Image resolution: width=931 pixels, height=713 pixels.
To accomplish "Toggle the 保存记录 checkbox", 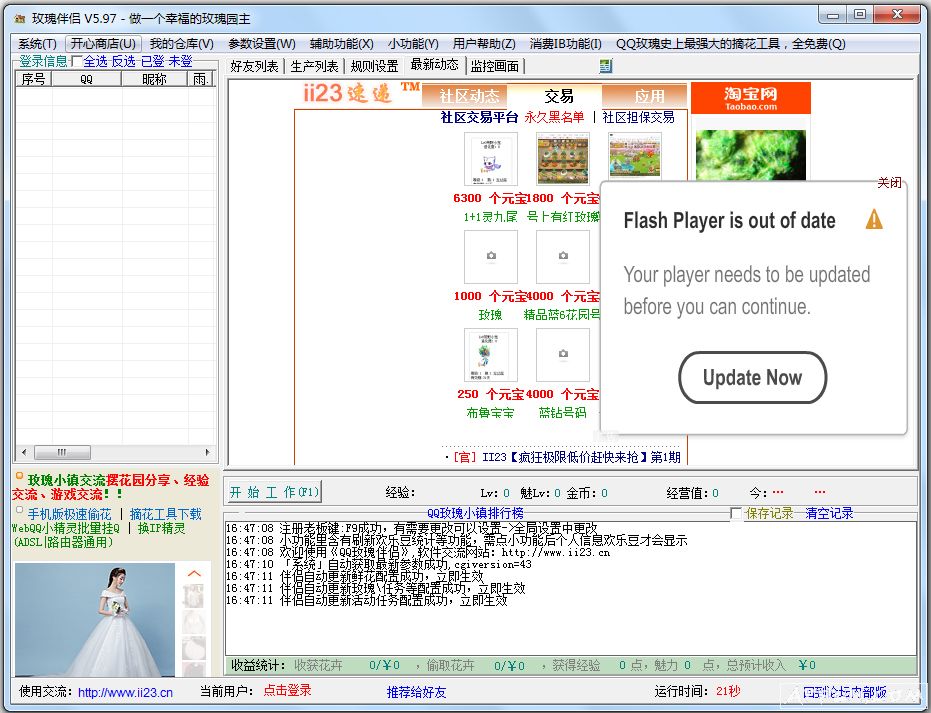I will pyautogui.click(x=736, y=514).
